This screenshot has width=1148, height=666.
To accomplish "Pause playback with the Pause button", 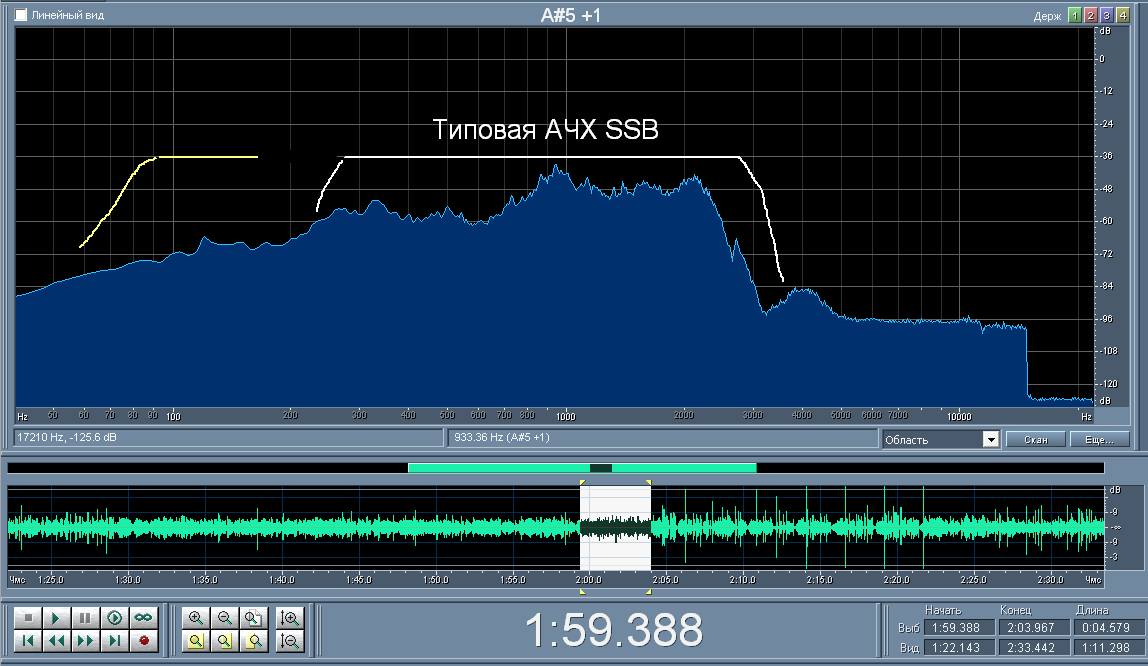I will click(x=85, y=618).
